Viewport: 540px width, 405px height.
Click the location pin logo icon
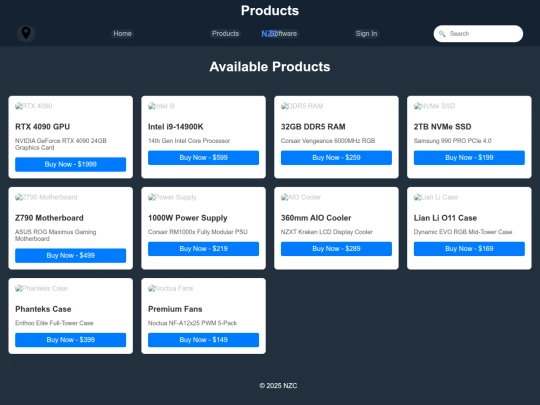tap(26, 33)
